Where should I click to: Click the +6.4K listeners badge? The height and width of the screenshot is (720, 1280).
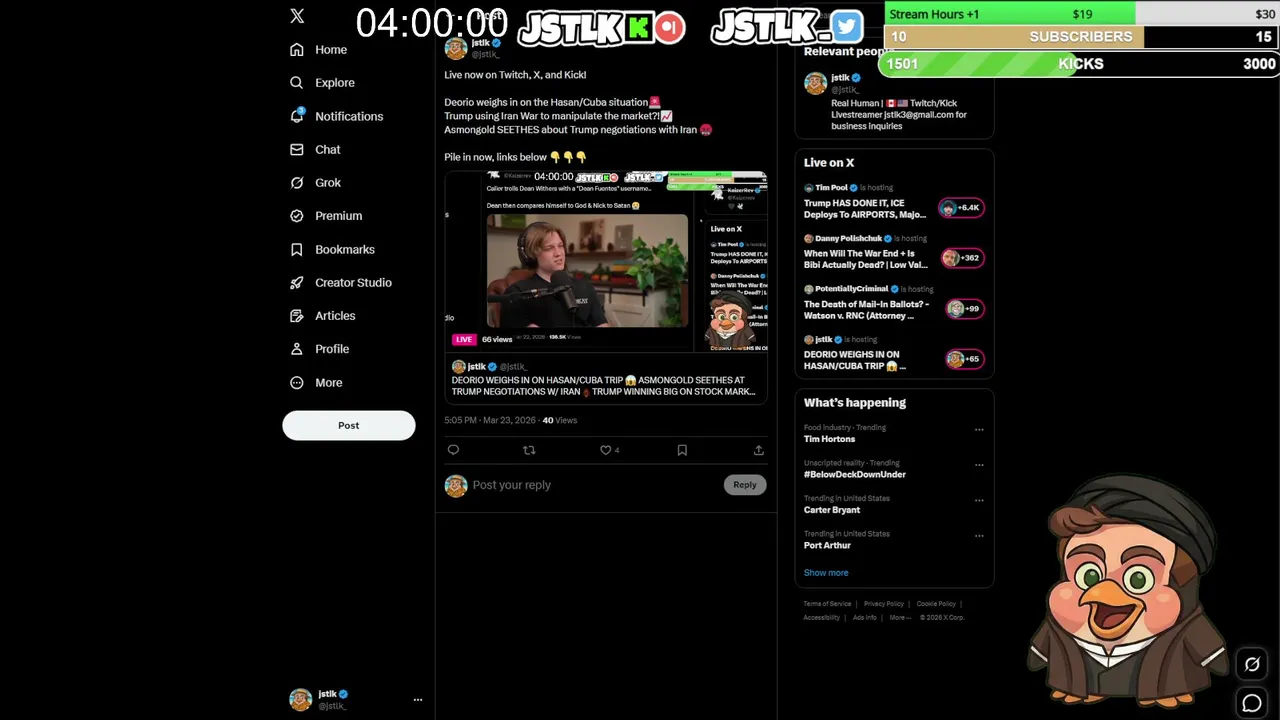pos(961,208)
